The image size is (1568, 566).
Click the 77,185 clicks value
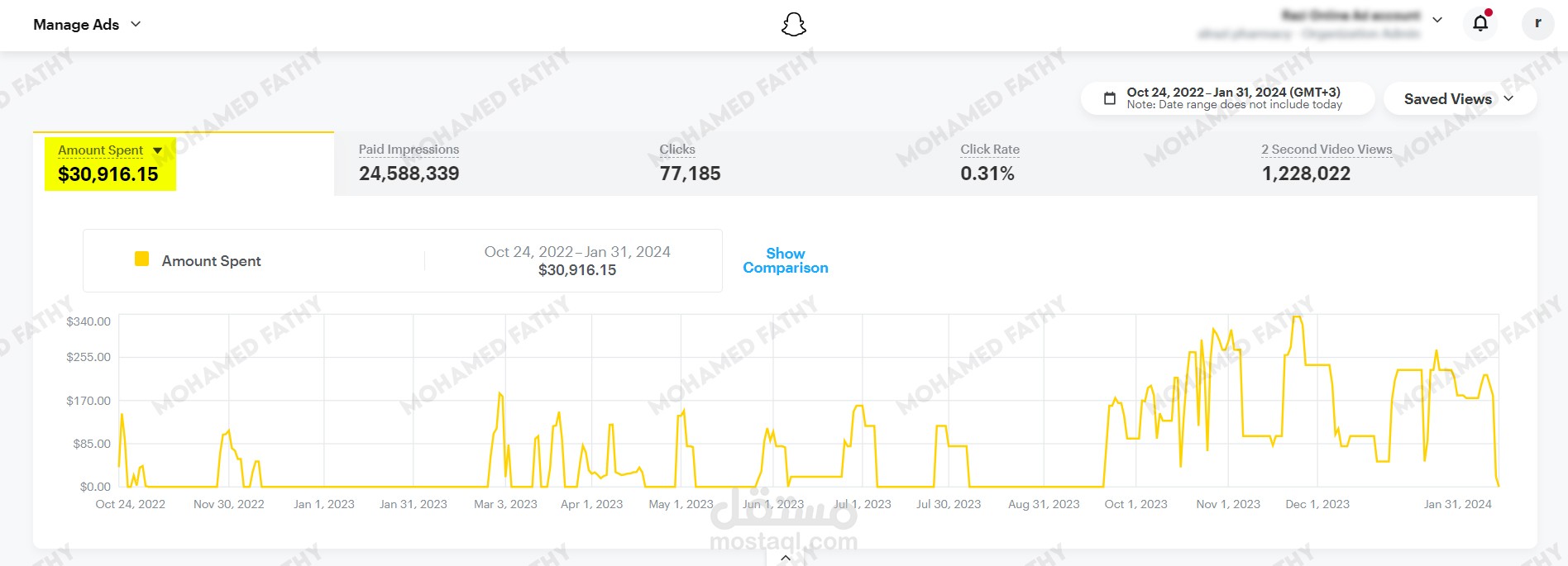coord(690,174)
